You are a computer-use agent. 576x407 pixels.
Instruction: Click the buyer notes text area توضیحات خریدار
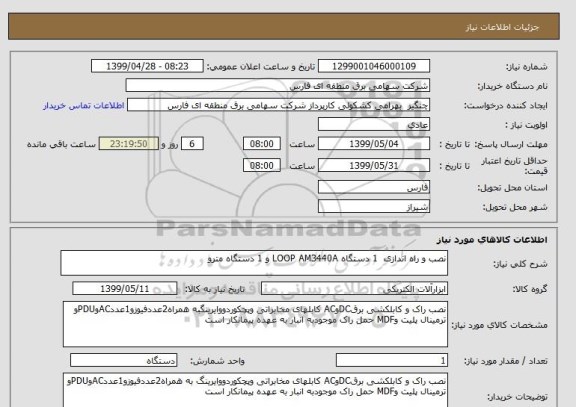tap(255, 390)
